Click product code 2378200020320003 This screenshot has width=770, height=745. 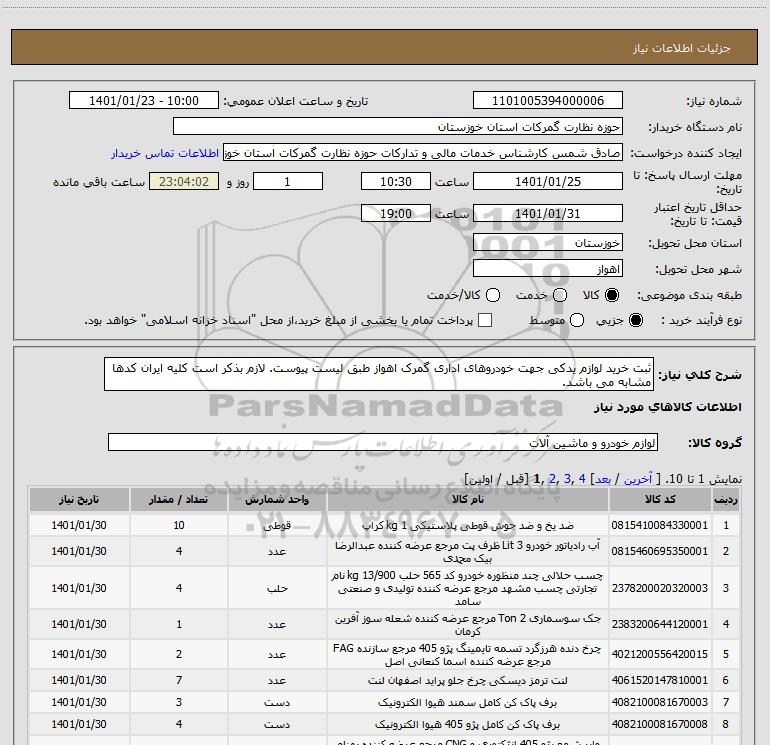[660, 588]
